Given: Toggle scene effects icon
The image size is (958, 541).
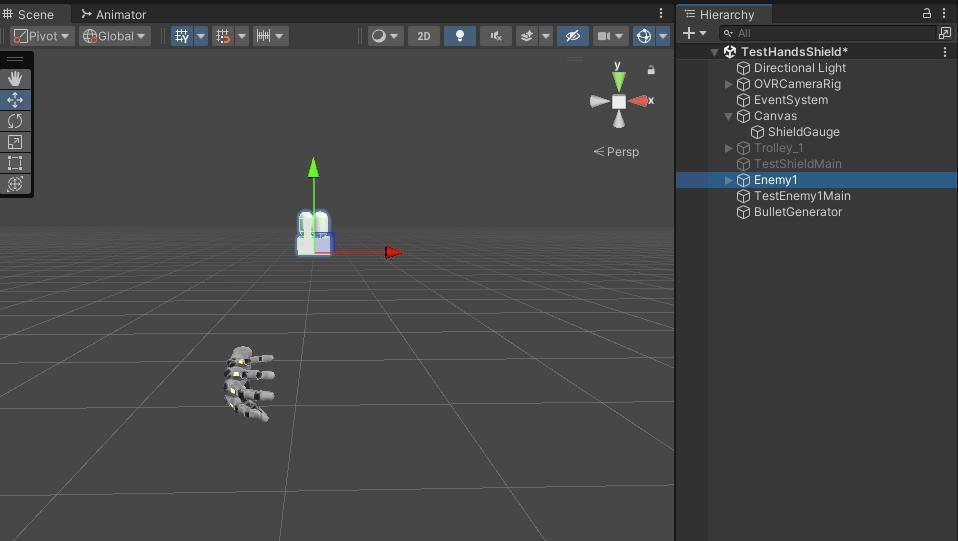Looking at the screenshot, I should (x=527, y=36).
